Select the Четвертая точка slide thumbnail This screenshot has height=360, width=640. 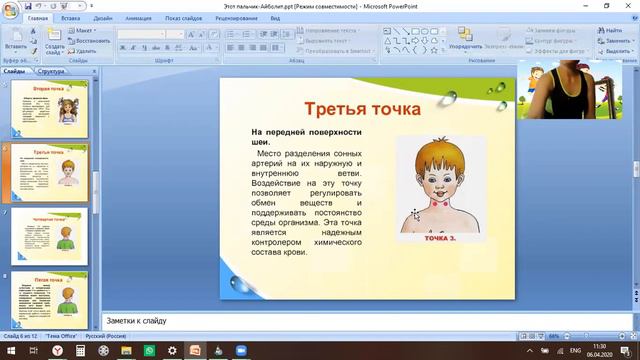[x=49, y=237]
